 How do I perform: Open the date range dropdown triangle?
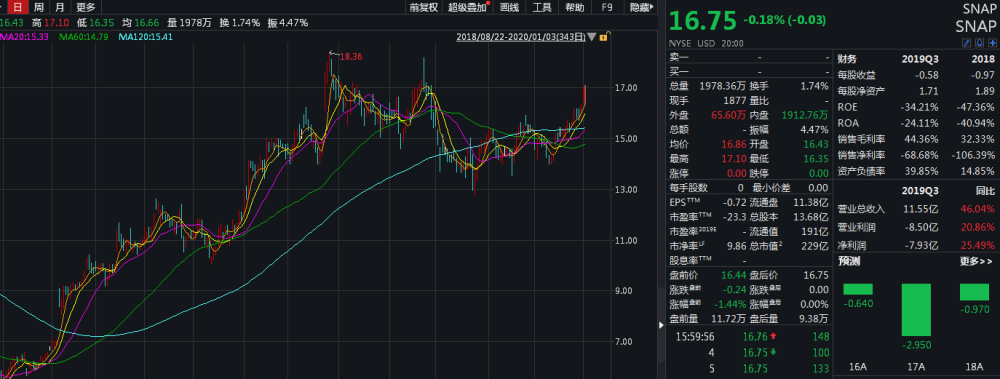pos(592,37)
